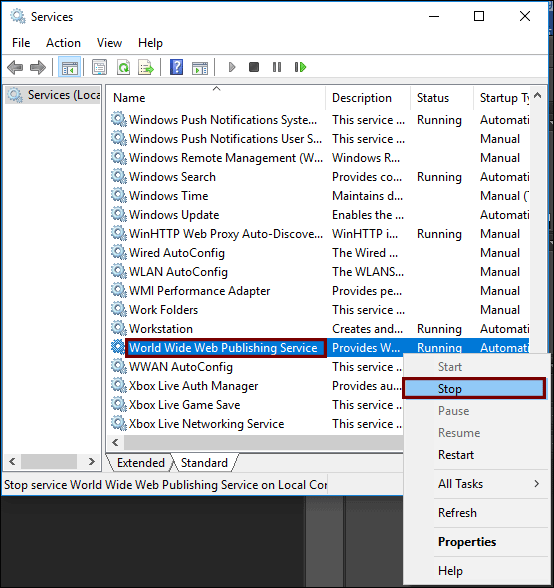Toggle the Show/Hide Action Pane icon
This screenshot has height=588, width=554.
click(200, 68)
